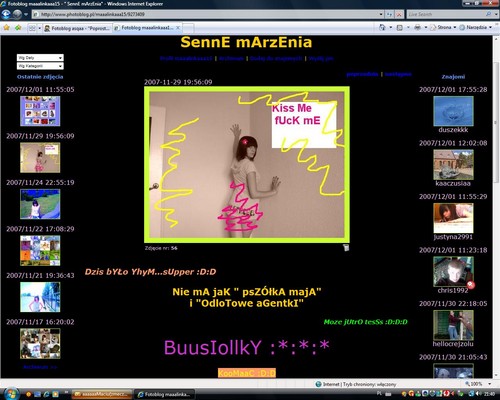Switch to the 'aaaaaaMaciuśzmecz' taskbar window
This screenshot has height=400, width=500.
click(x=103, y=394)
